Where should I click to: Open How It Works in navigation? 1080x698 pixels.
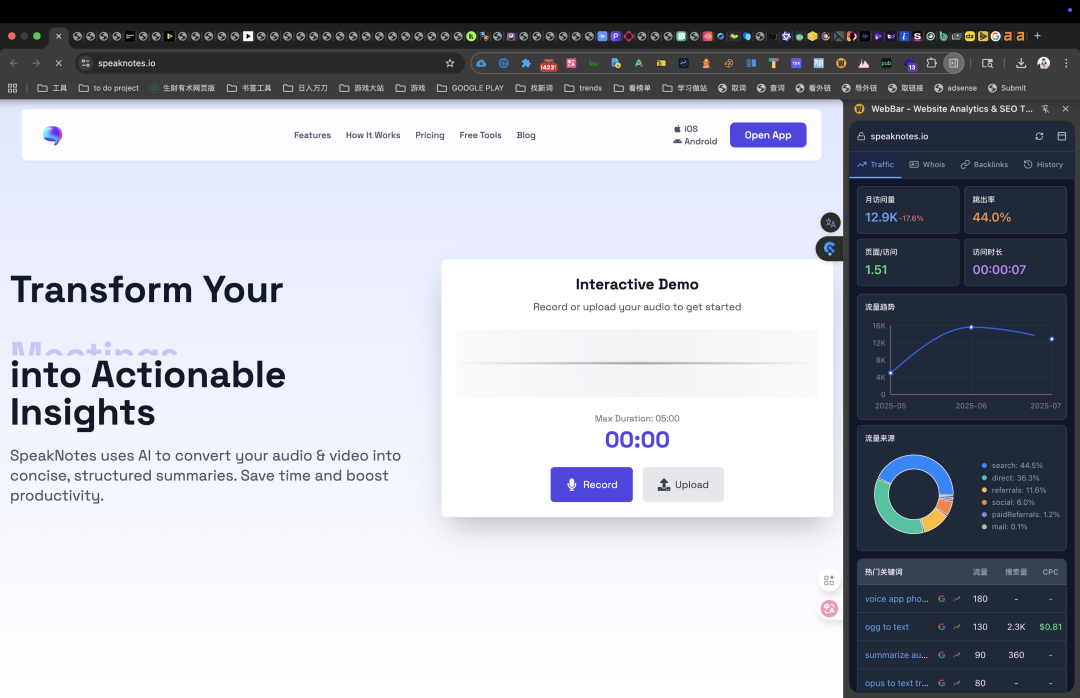(373, 135)
